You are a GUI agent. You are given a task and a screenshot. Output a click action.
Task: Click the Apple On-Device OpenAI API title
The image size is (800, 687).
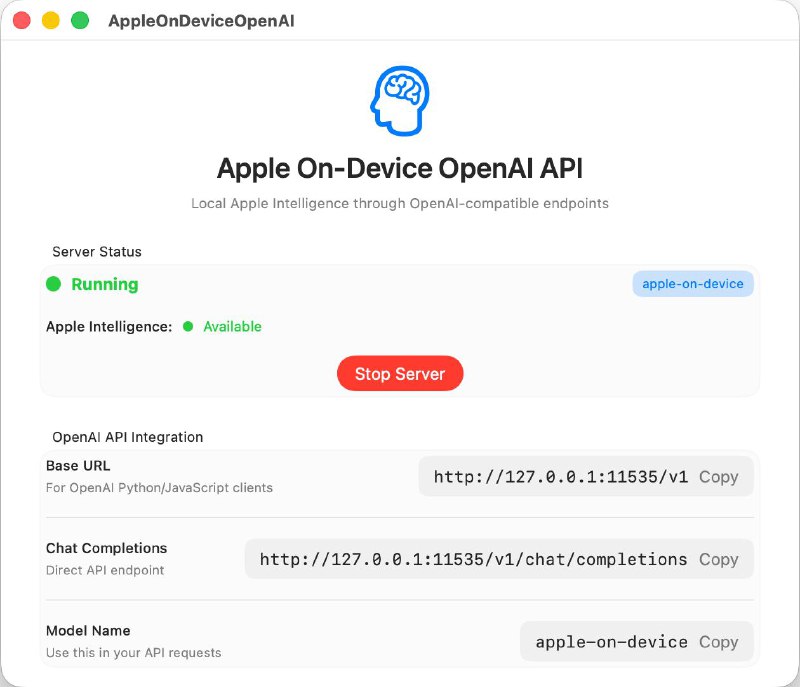(x=399, y=167)
